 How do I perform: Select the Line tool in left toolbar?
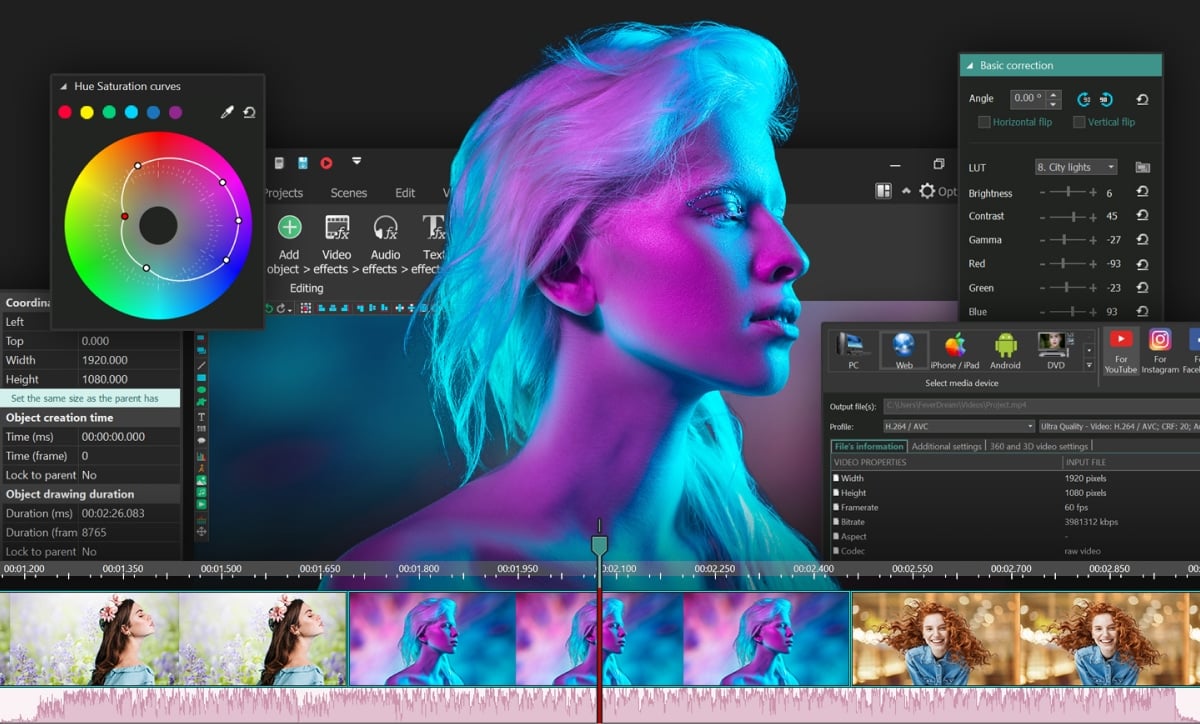click(201, 365)
